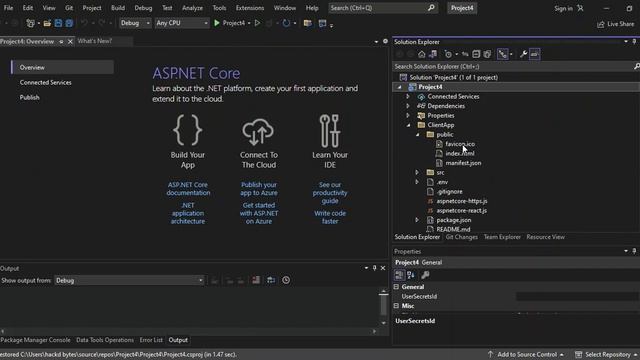Click the browser link folder toolbar icon

pos(308,23)
